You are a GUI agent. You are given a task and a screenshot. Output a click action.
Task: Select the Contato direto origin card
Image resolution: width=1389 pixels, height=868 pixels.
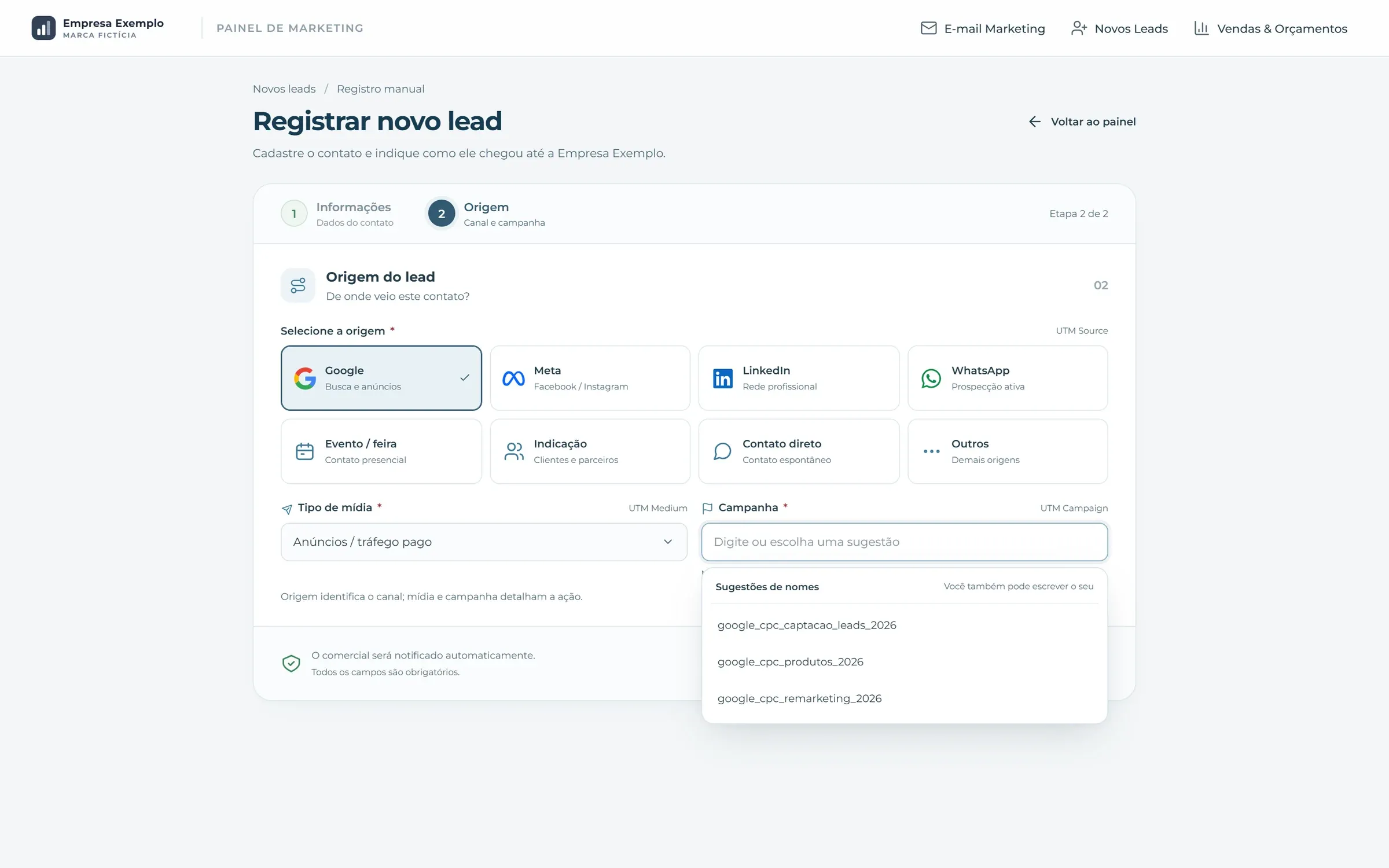point(799,451)
